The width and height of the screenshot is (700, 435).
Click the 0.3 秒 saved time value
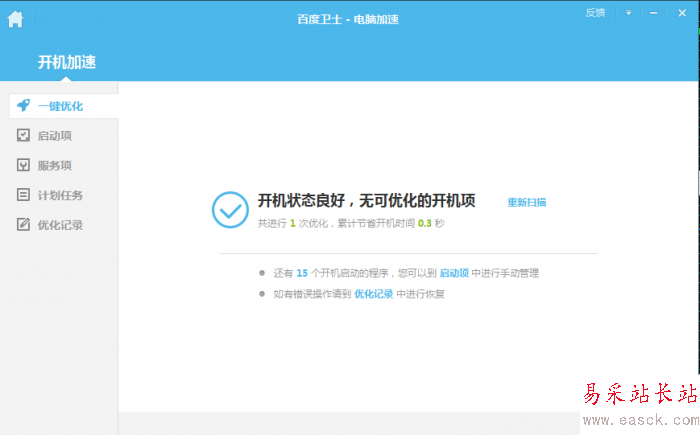pyautogui.click(x=431, y=223)
